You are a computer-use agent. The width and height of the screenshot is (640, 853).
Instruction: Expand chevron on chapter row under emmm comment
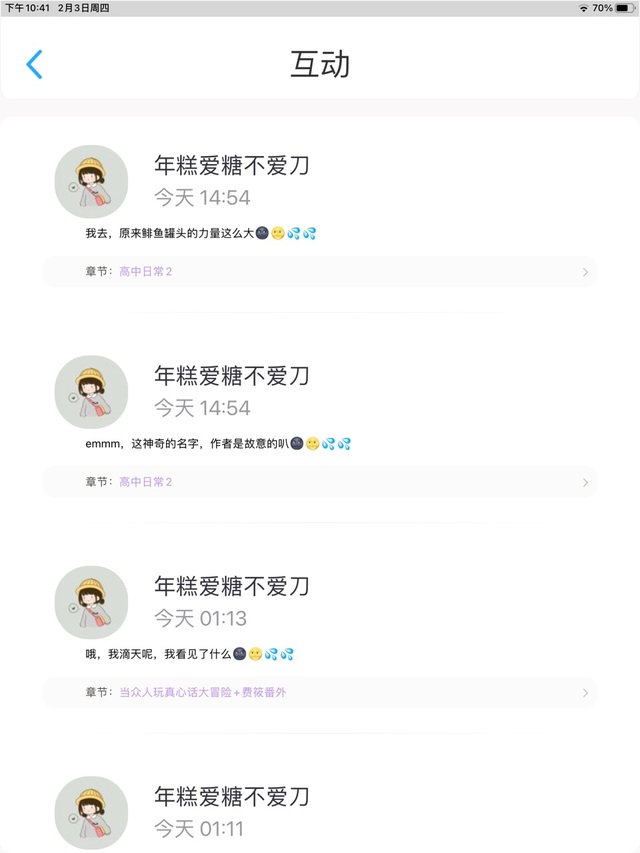coord(585,482)
